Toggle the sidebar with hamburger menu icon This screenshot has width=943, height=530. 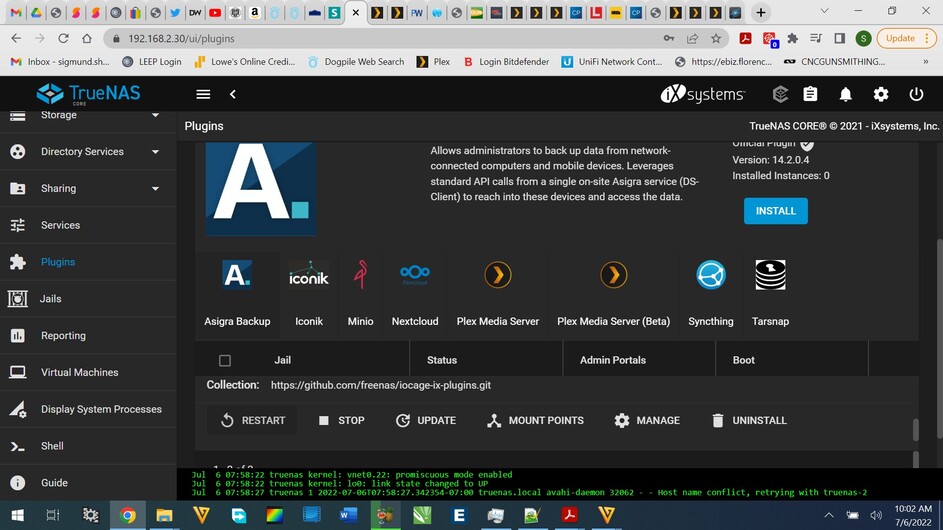(203, 94)
